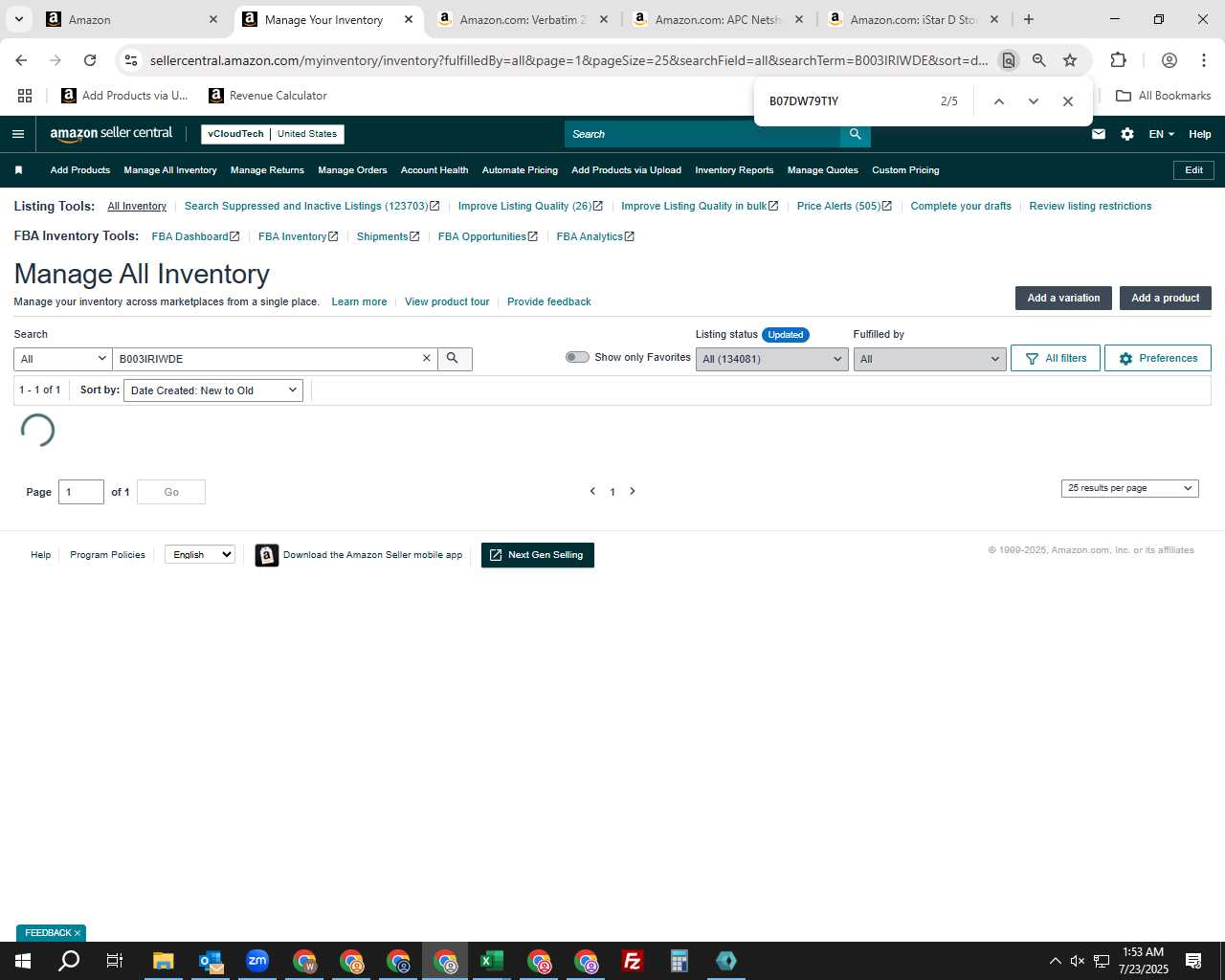Open the Listing status All (134081) dropdown
Viewport: 1225px width, 980px height.
(771, 359)
